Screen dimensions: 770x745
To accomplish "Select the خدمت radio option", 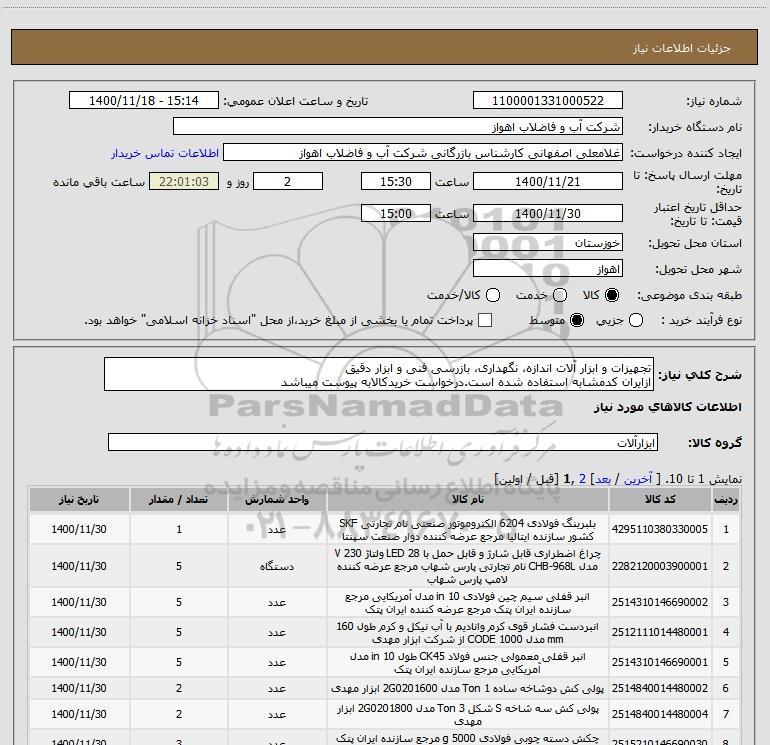I will (x=560, y=295).
